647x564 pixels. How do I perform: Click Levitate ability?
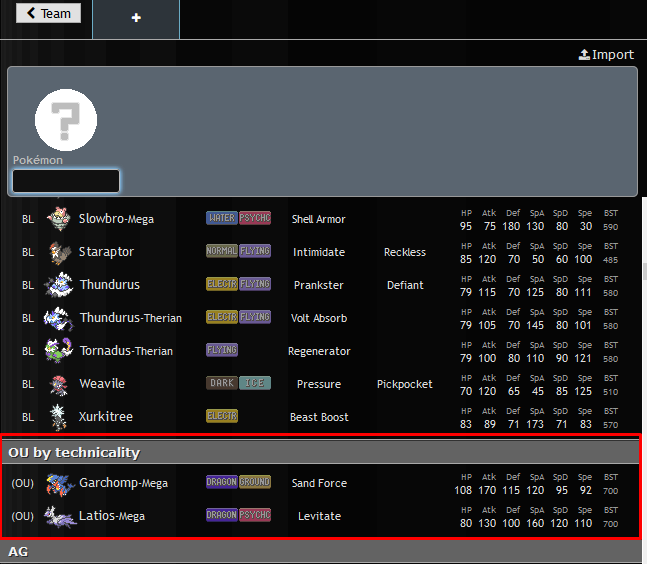coord(319,516)
